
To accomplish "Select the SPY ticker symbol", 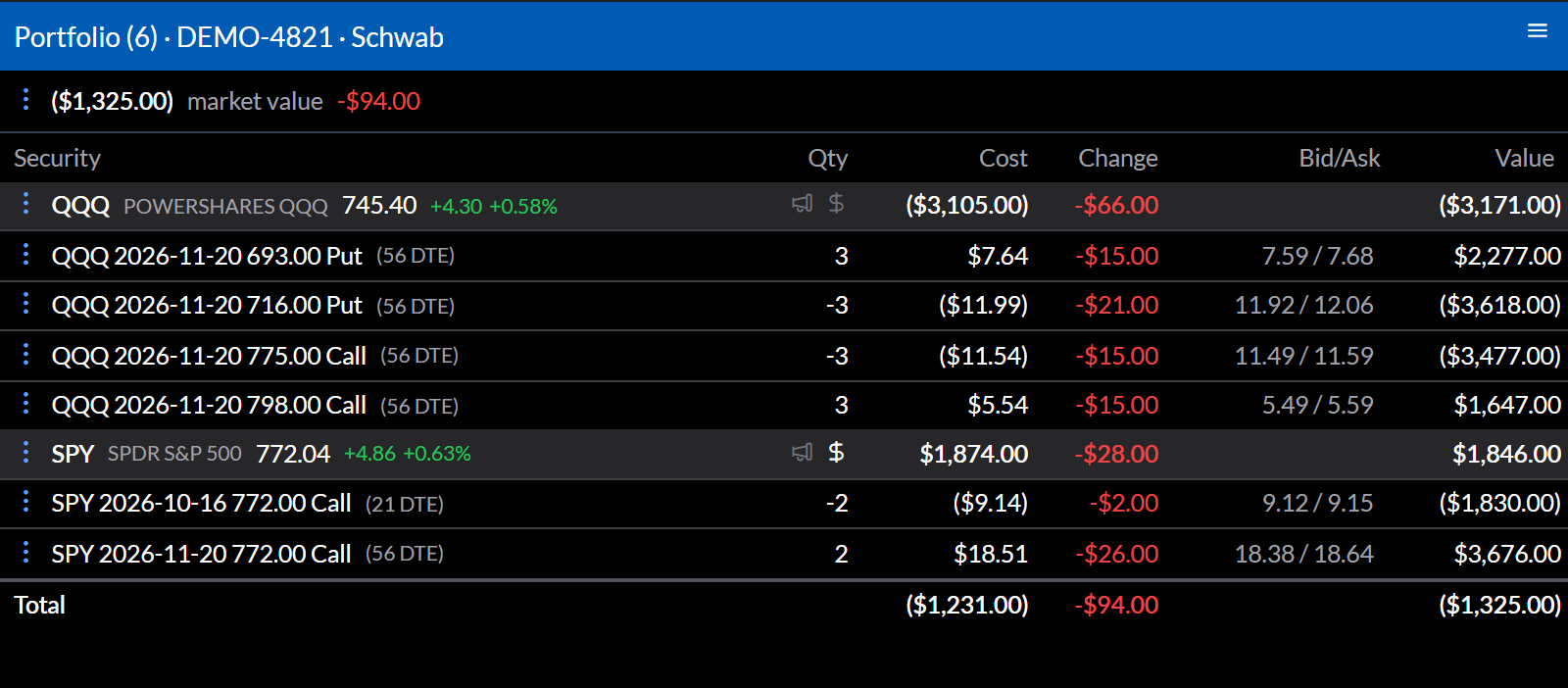I will 73,454.
